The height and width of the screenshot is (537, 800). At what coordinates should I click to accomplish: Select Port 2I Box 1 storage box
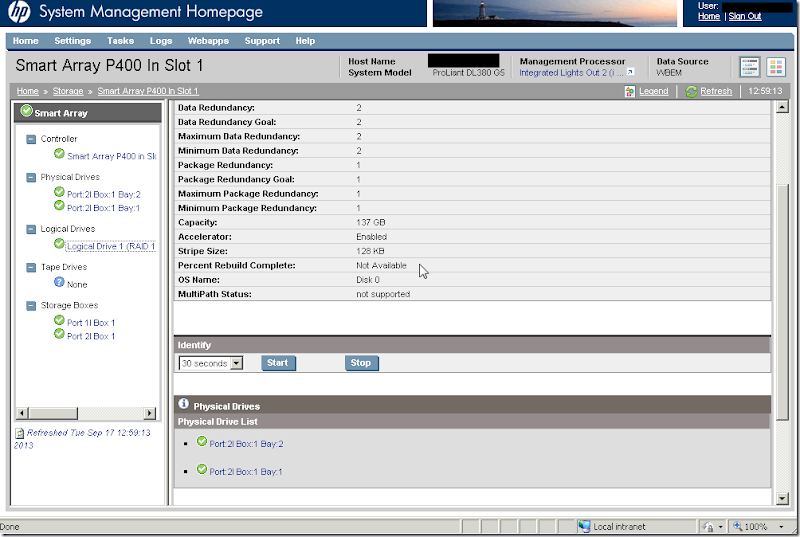tap(91, 337)
